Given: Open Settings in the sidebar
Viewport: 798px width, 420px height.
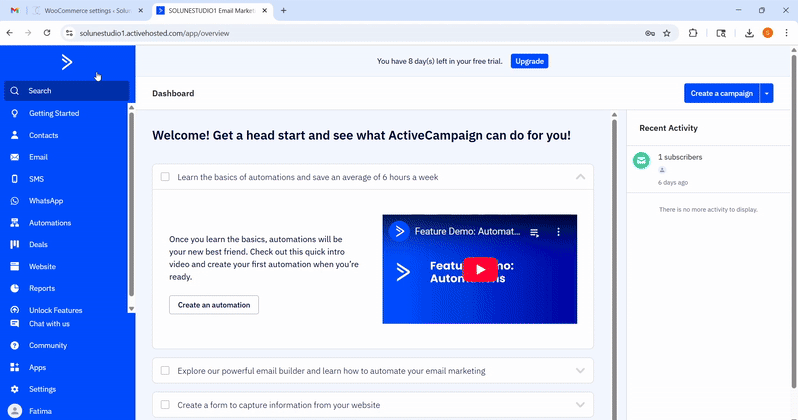Looking at the screenshot, I should pyautogui.click(x=42, y=389).
